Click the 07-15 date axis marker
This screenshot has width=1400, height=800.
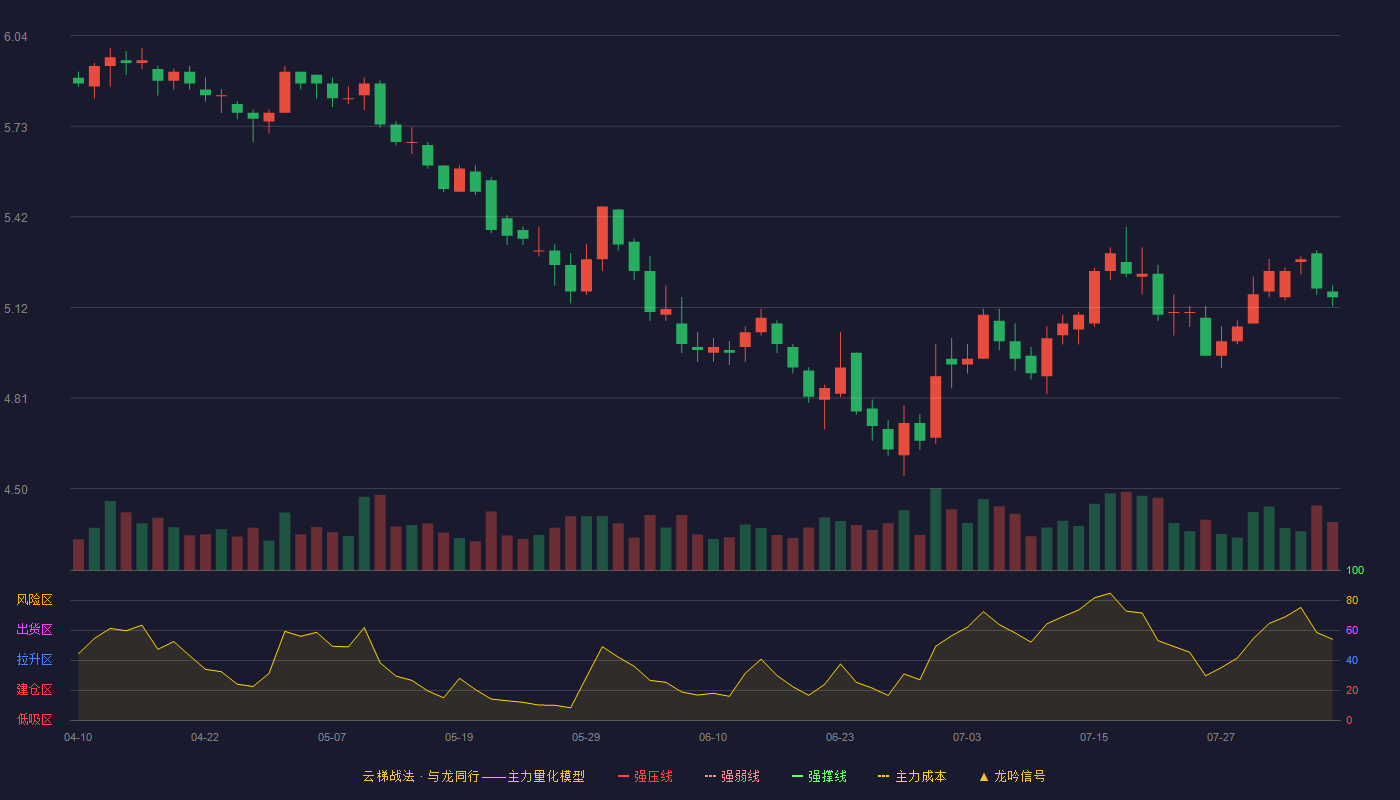(1094, 737)
